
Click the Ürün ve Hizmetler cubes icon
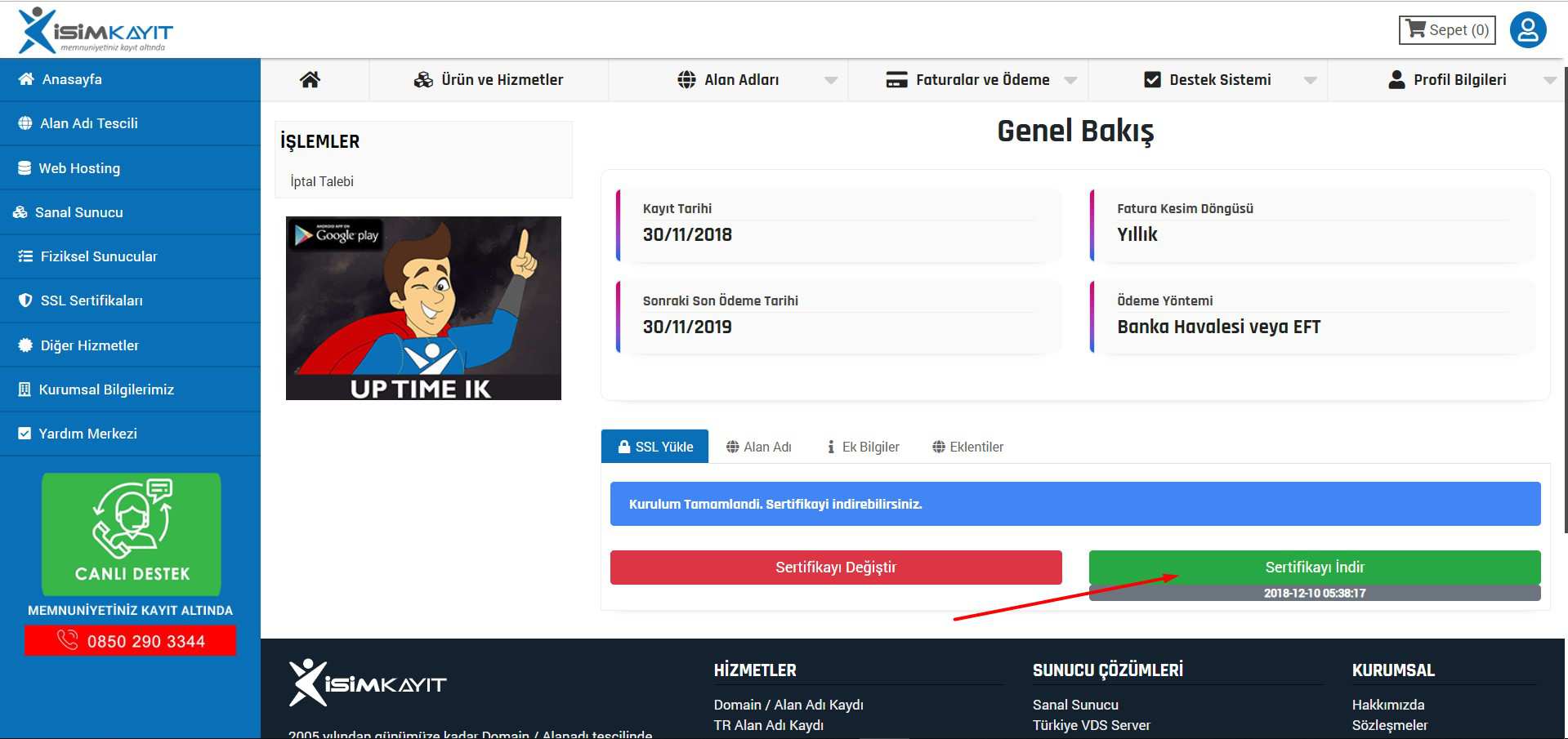423,79
